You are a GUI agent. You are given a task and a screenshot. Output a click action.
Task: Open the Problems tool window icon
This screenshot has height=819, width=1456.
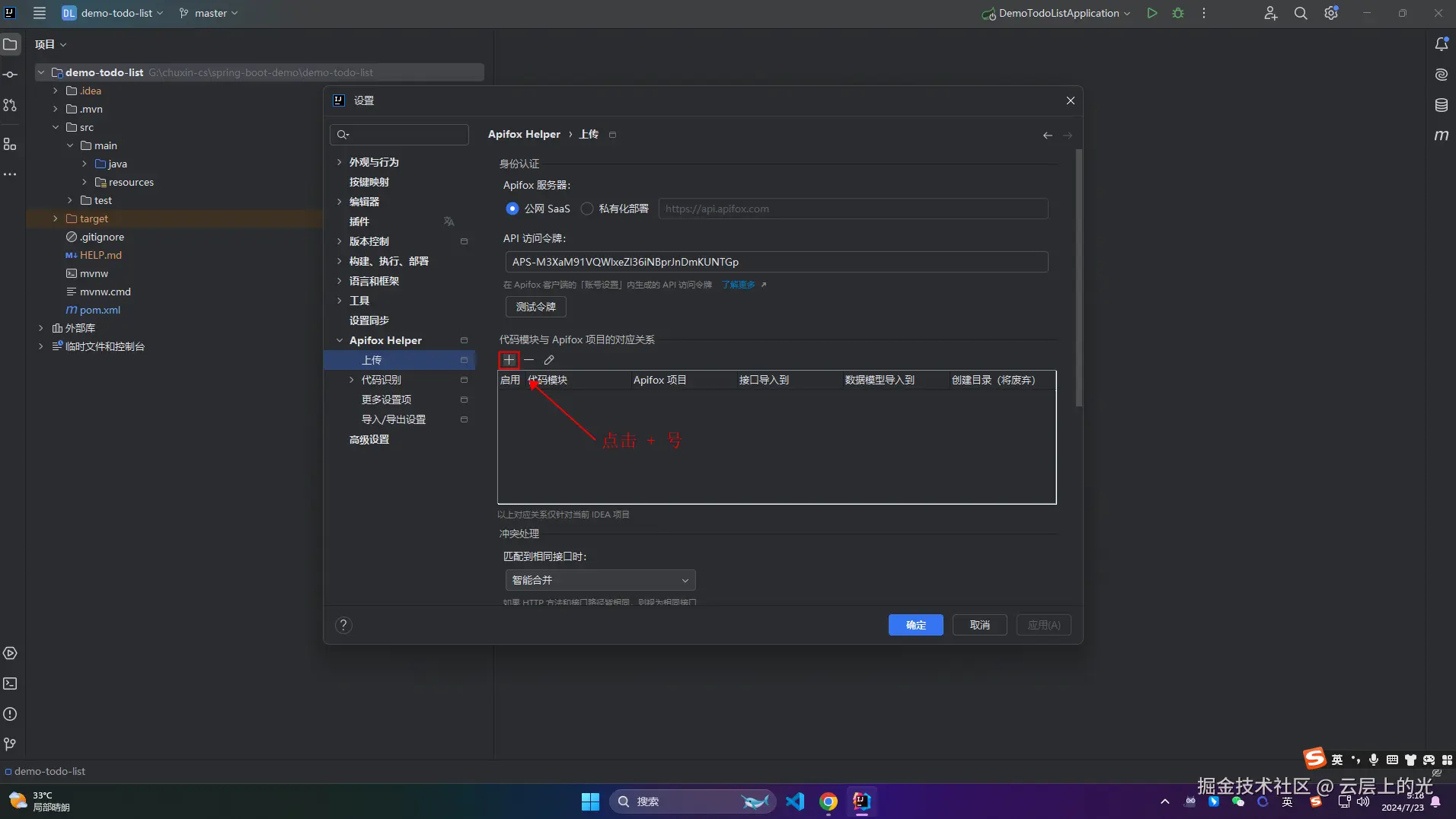pos(10,714)
